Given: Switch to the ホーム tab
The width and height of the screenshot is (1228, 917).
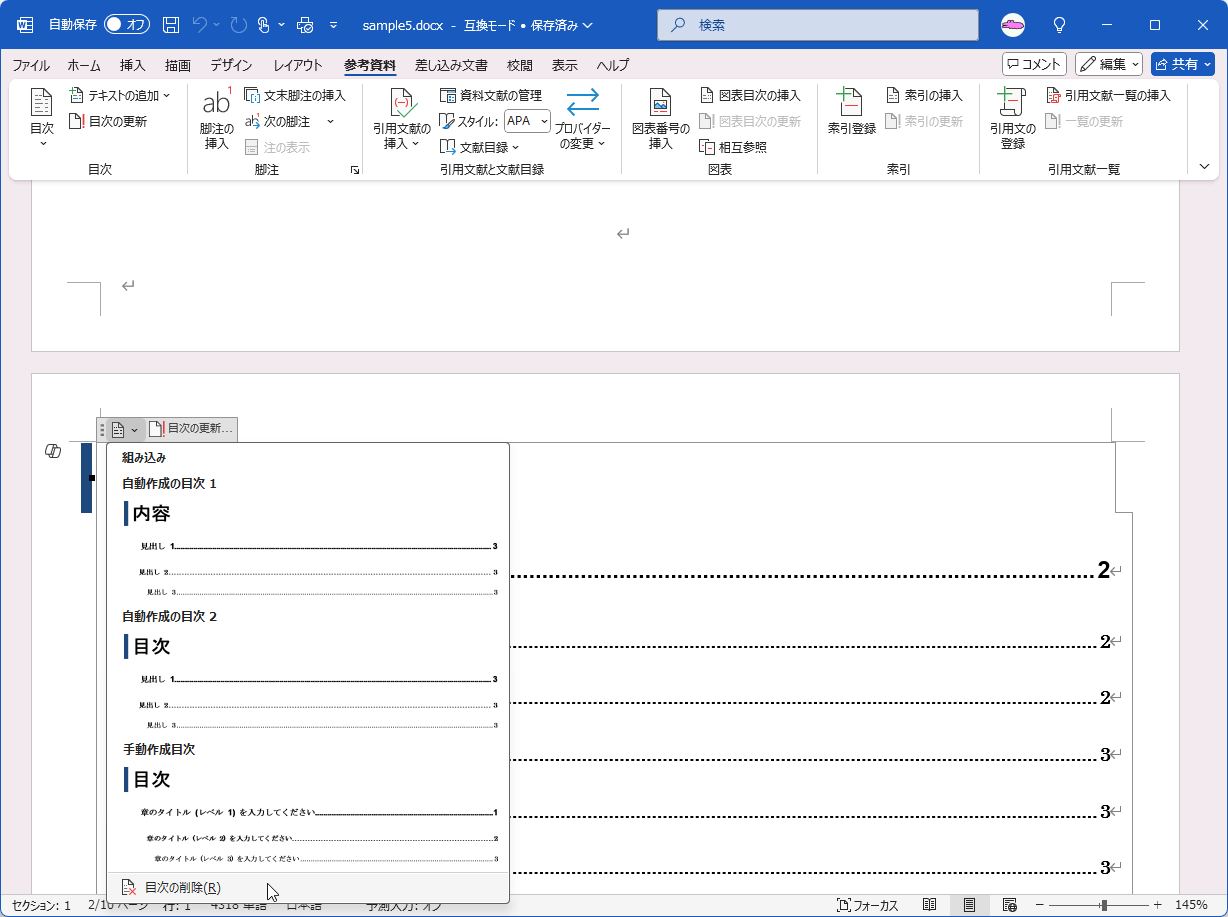Looking at the screenshot, I should click(84, 65).
